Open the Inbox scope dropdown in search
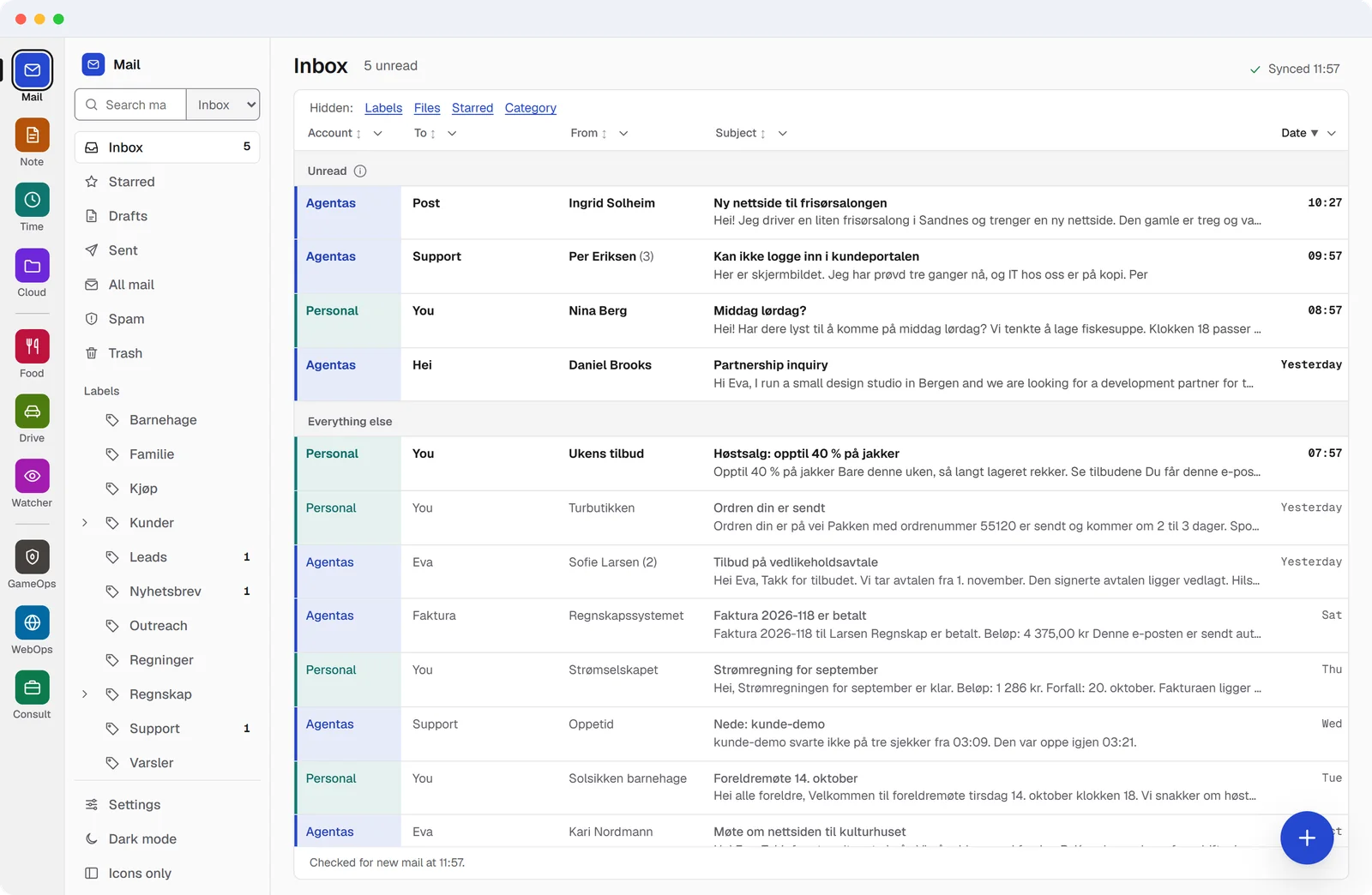The width and height of the screenshot is (1372, 895). [223, 105]
